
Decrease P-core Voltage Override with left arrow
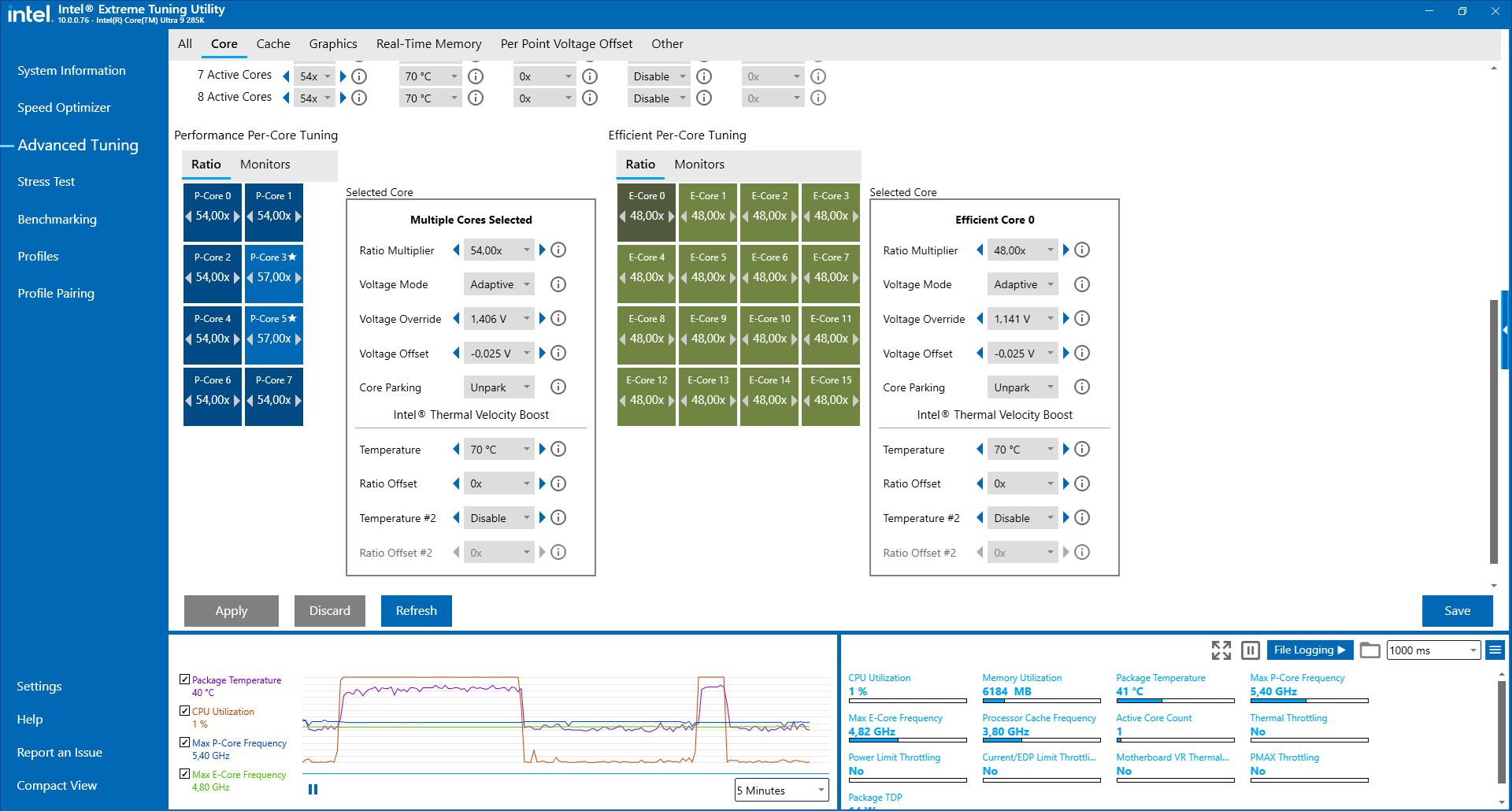pos(456,319)
